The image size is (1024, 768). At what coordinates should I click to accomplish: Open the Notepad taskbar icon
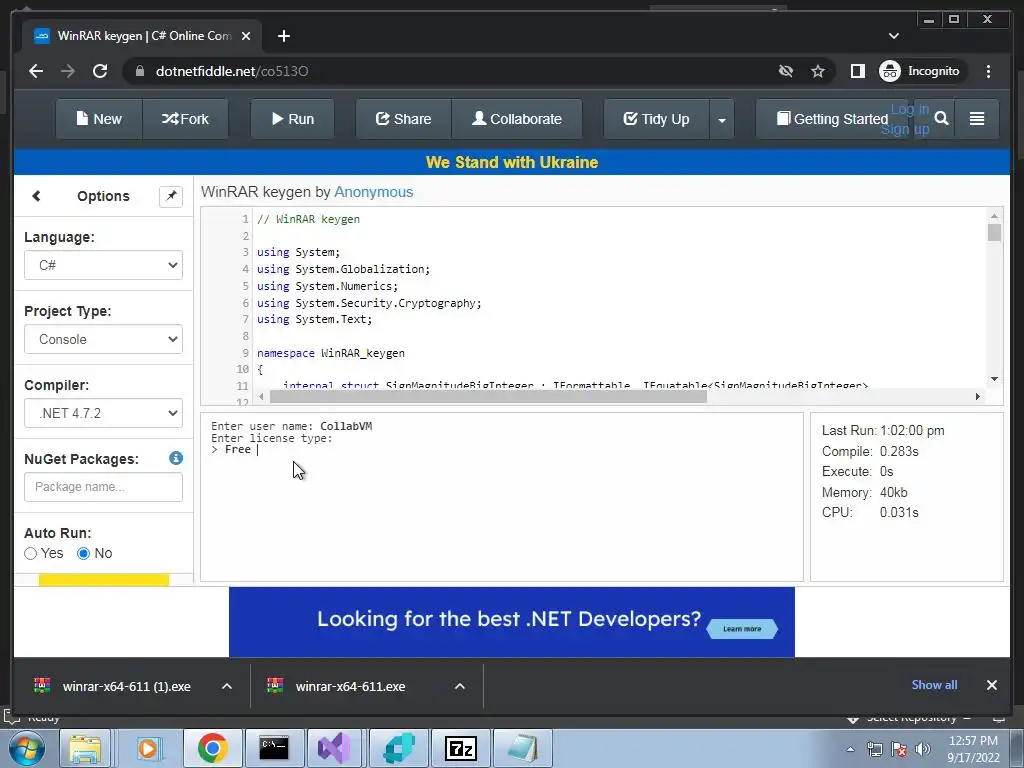(x=522, y=748)
